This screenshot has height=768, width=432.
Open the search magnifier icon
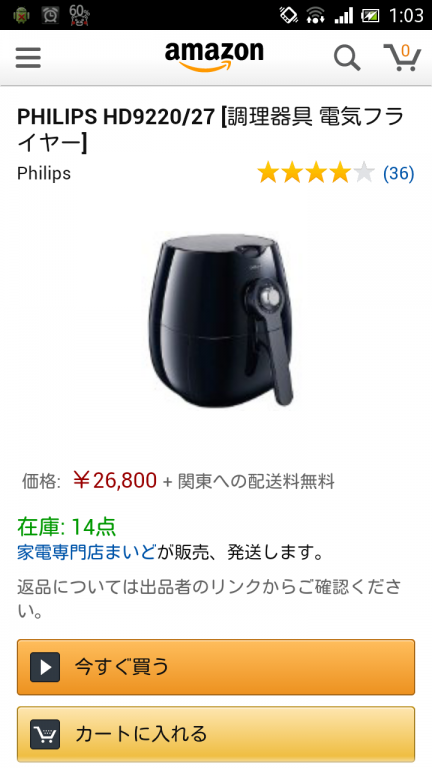tap(347, 58)
